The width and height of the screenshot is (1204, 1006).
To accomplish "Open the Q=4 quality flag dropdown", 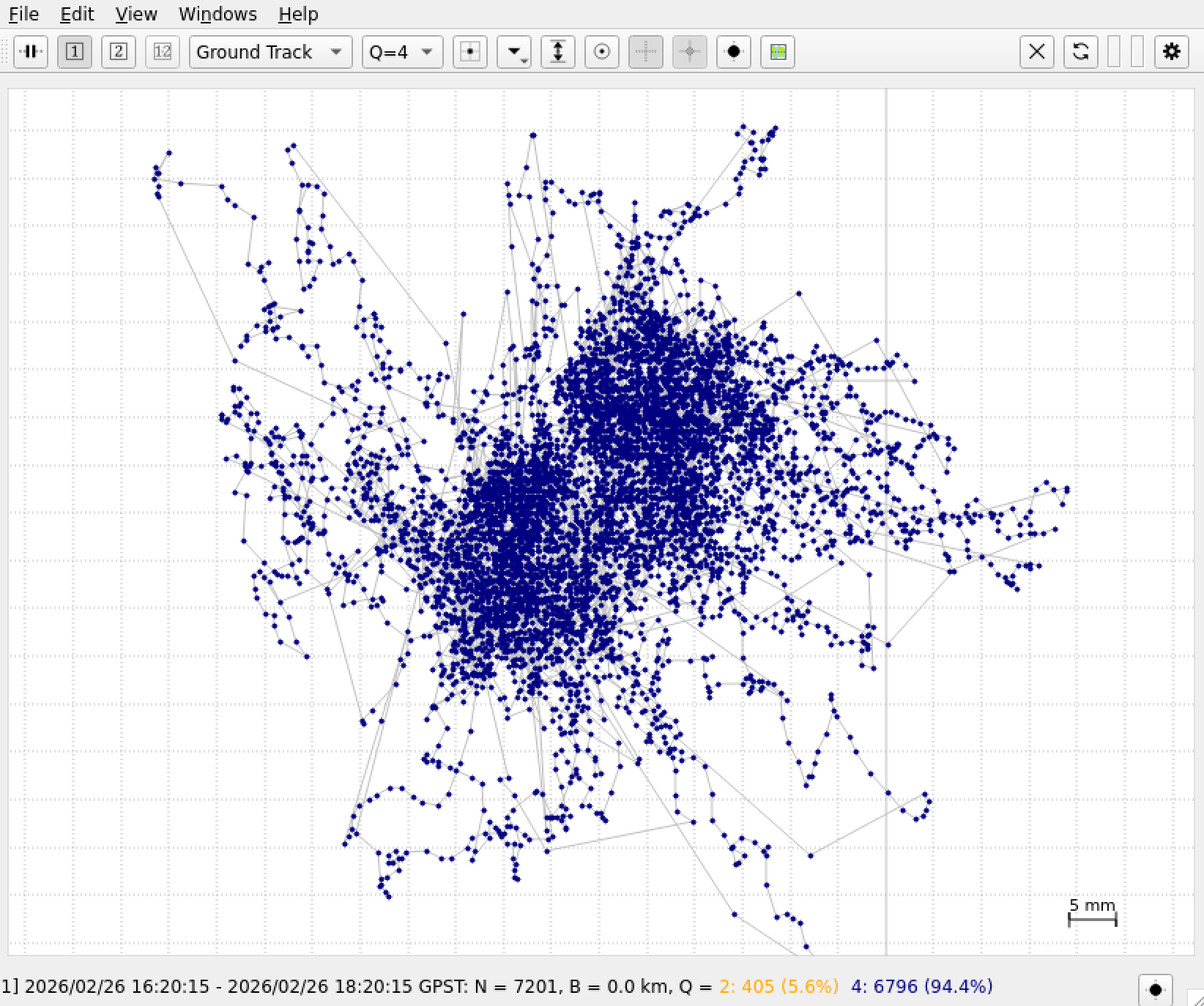I will (402, 52).
